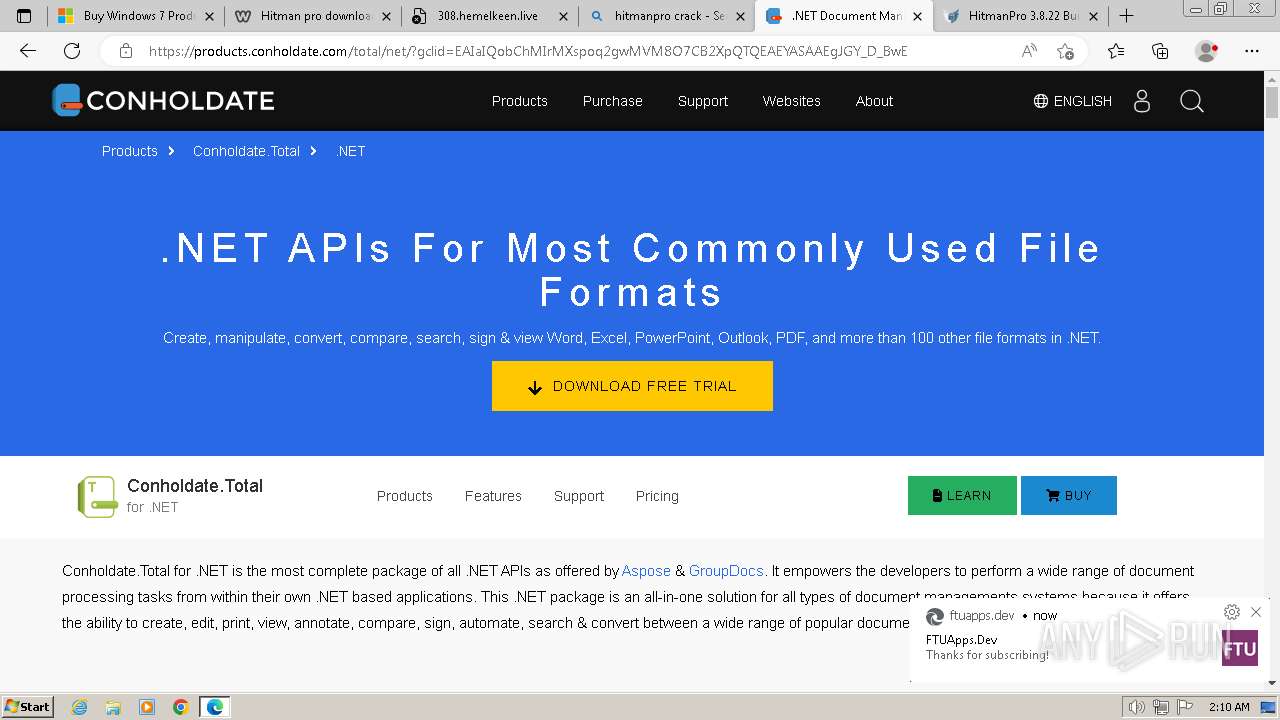
Task: Open the Favorites list icon
Action: coord(1116,51)
